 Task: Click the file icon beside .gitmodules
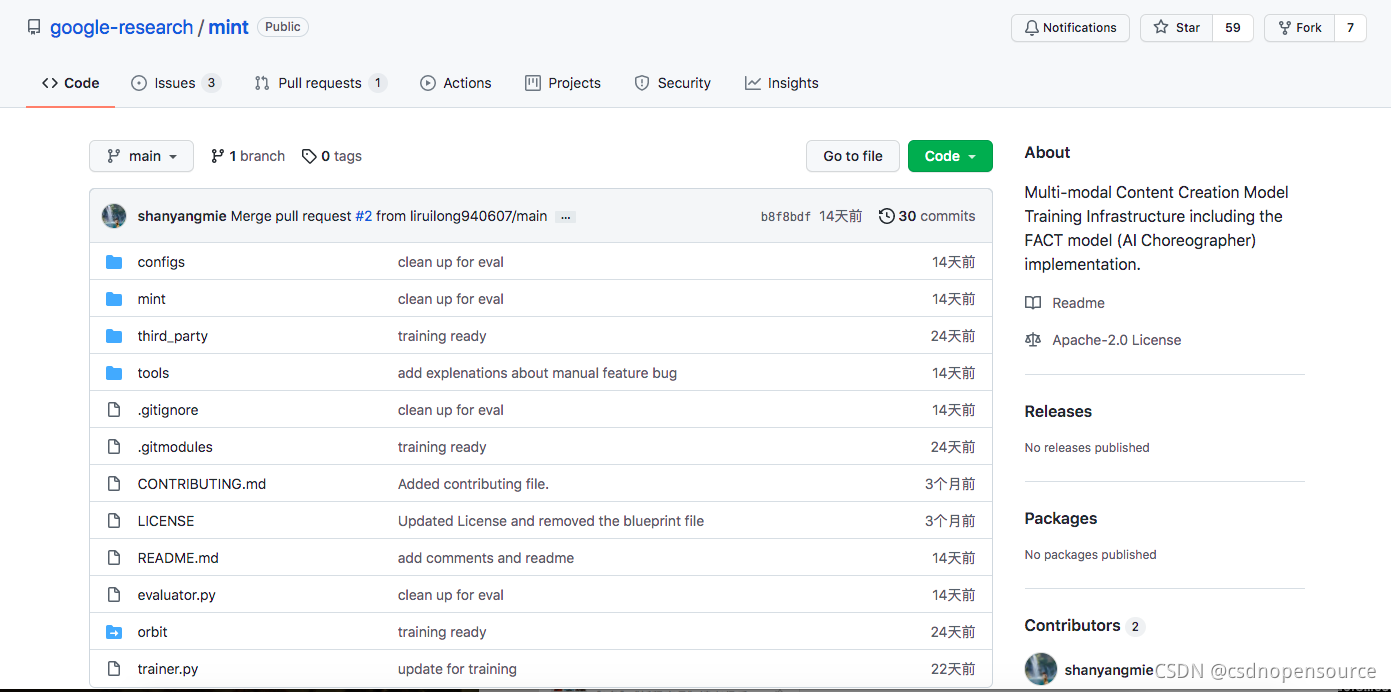coord(114,447)
